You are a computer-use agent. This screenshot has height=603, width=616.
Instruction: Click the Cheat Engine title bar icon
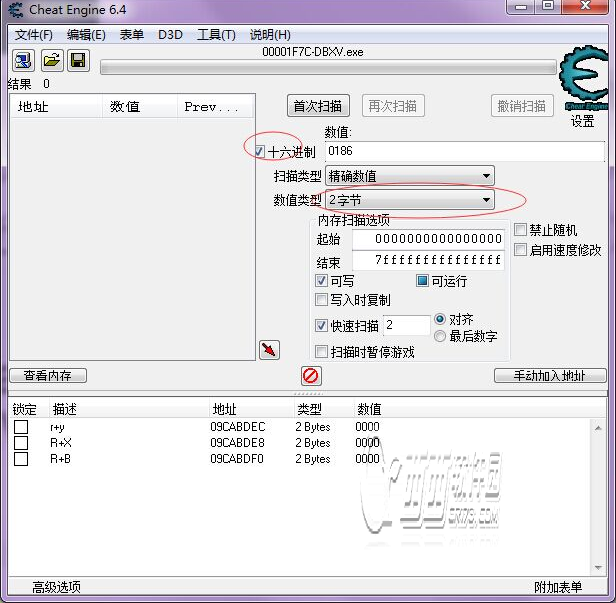click(x=16, y=9)
